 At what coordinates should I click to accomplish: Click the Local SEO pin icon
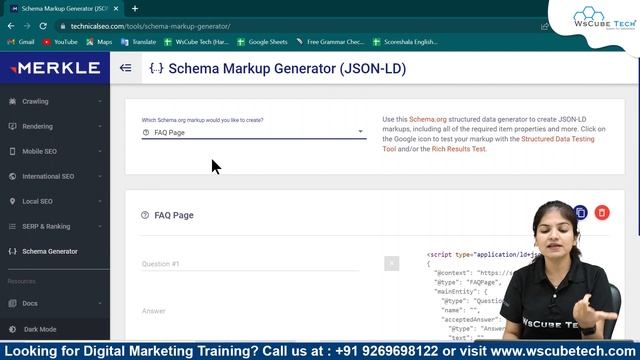point(12,201)
